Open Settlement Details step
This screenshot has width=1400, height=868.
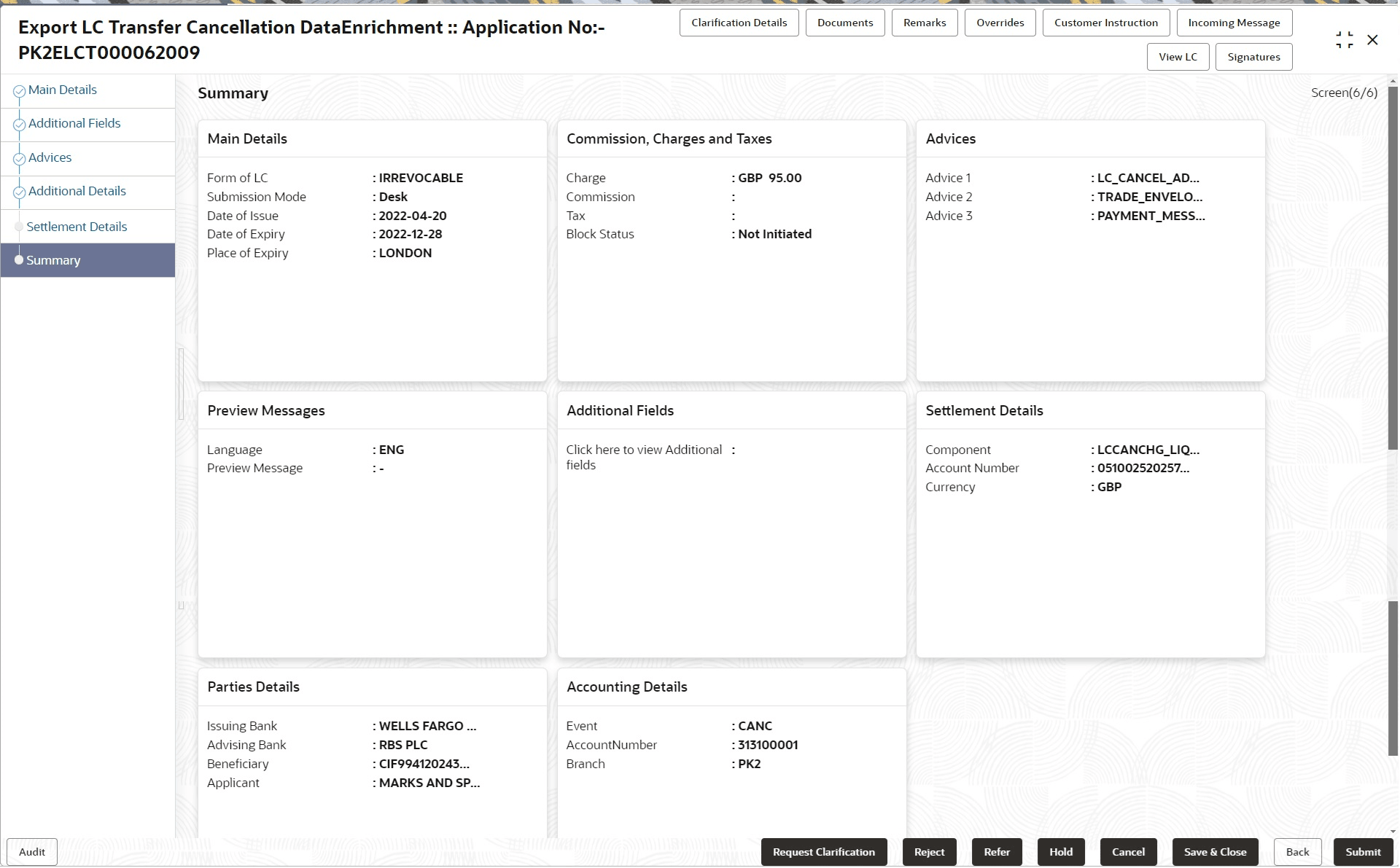tap(77, 227)
